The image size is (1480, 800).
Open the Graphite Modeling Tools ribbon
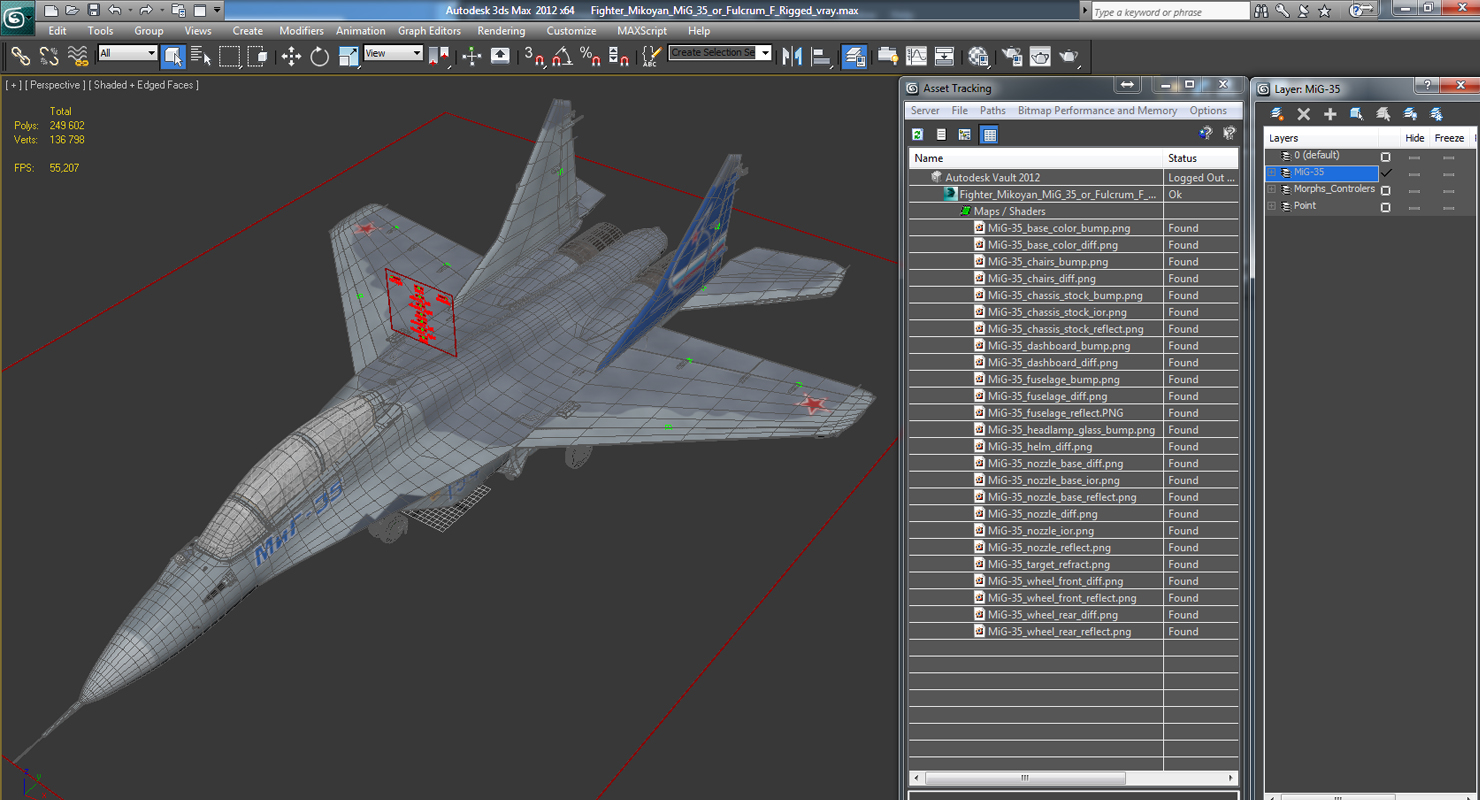point(887,57)
